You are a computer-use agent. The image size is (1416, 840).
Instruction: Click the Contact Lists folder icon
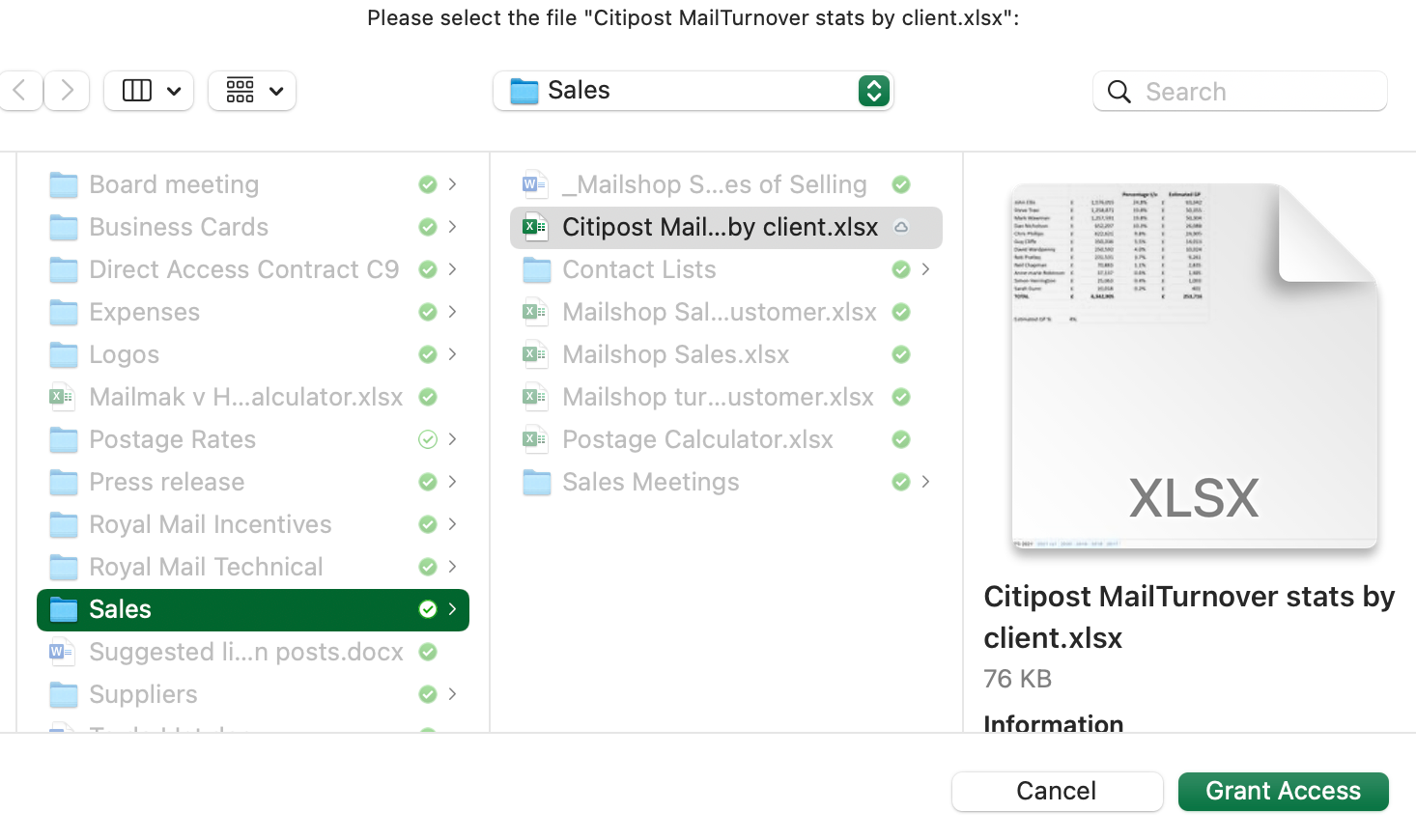pyautogui.click(x=536, y=269)
